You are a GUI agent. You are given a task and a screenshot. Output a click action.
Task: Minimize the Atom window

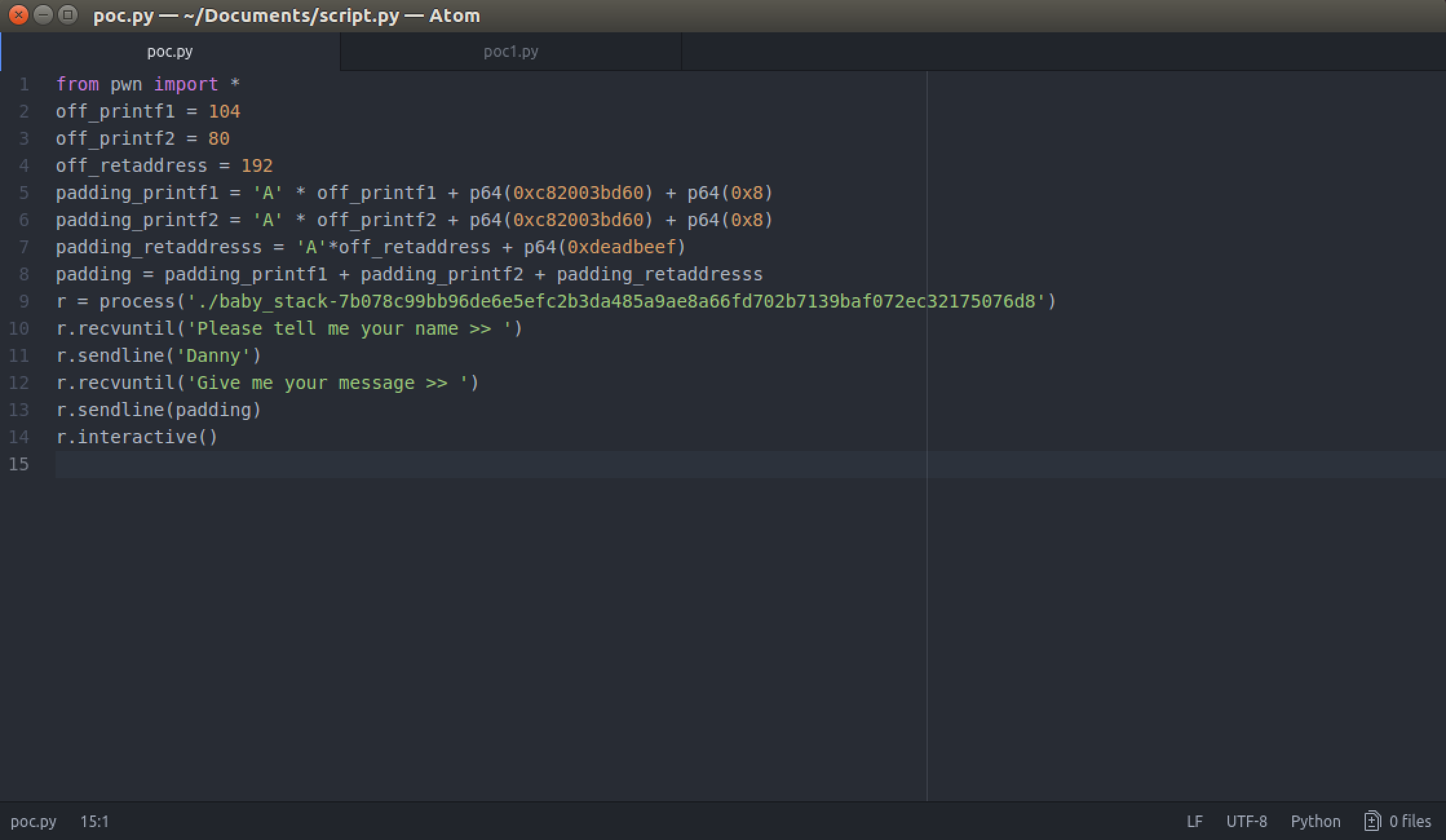click(x=43, y=15)
